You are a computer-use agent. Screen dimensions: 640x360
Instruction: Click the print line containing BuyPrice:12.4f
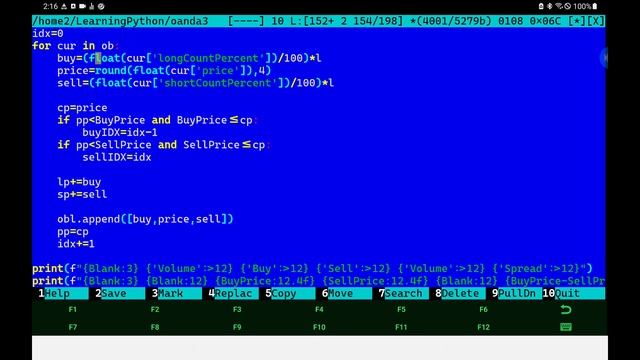click(x=319, y=281)
